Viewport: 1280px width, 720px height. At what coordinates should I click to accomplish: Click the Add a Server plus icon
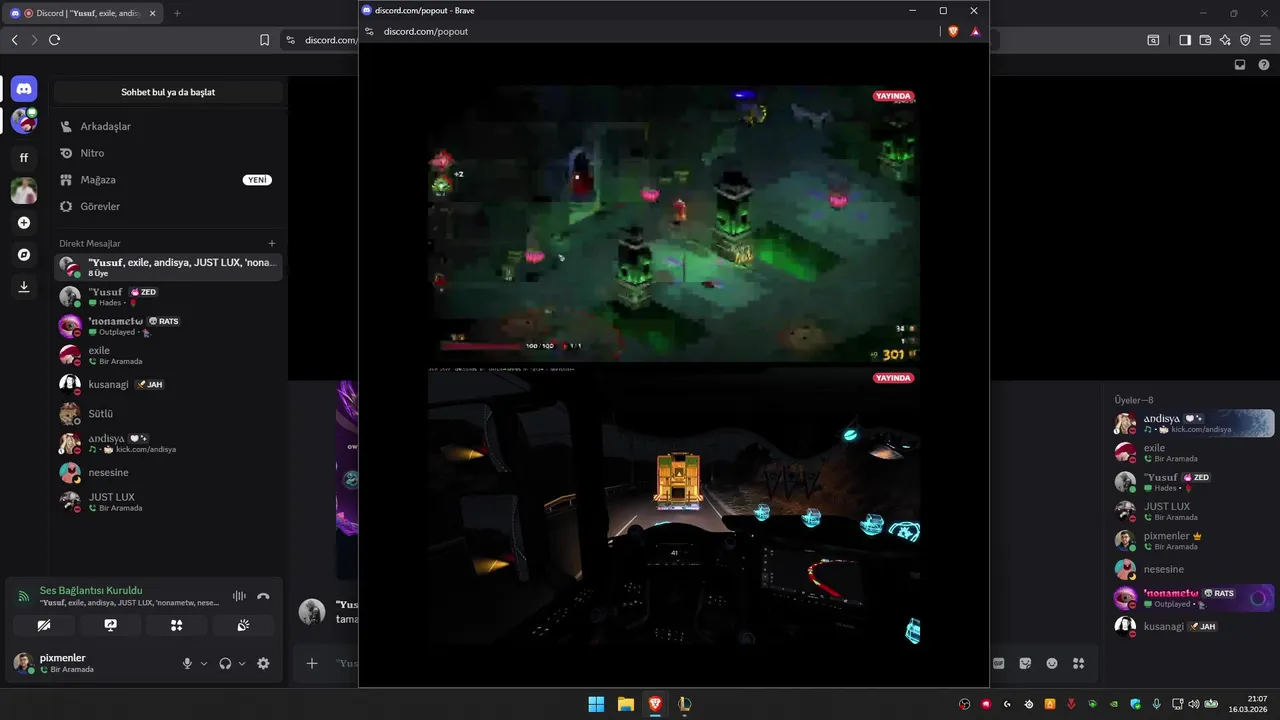(24, 223)
